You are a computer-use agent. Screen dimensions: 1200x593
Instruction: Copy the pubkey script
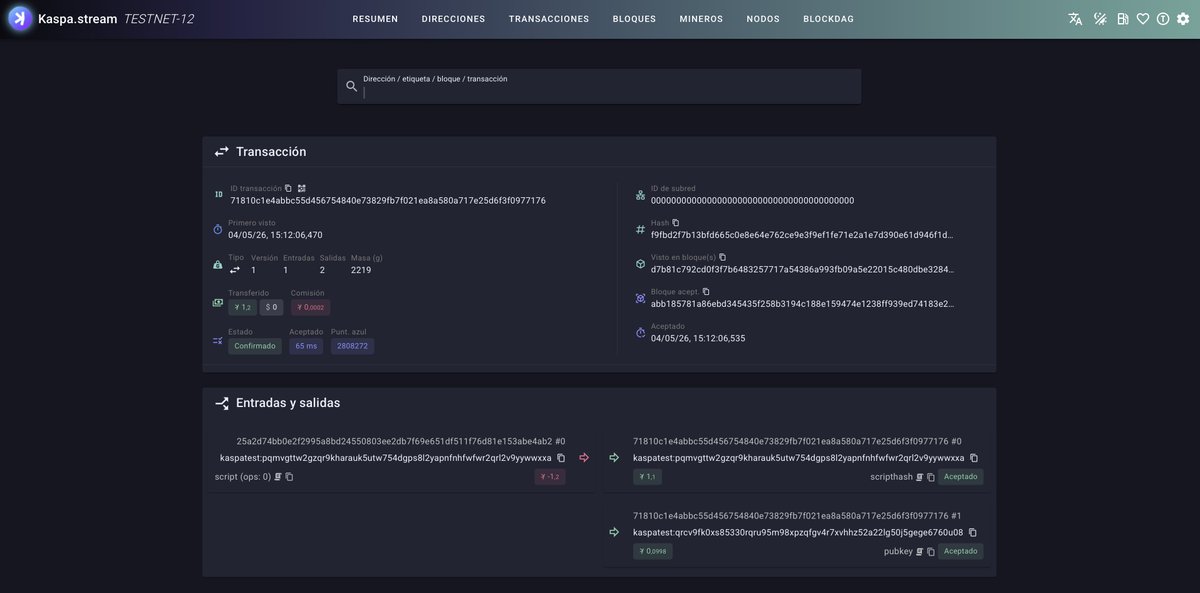point(930,552)
